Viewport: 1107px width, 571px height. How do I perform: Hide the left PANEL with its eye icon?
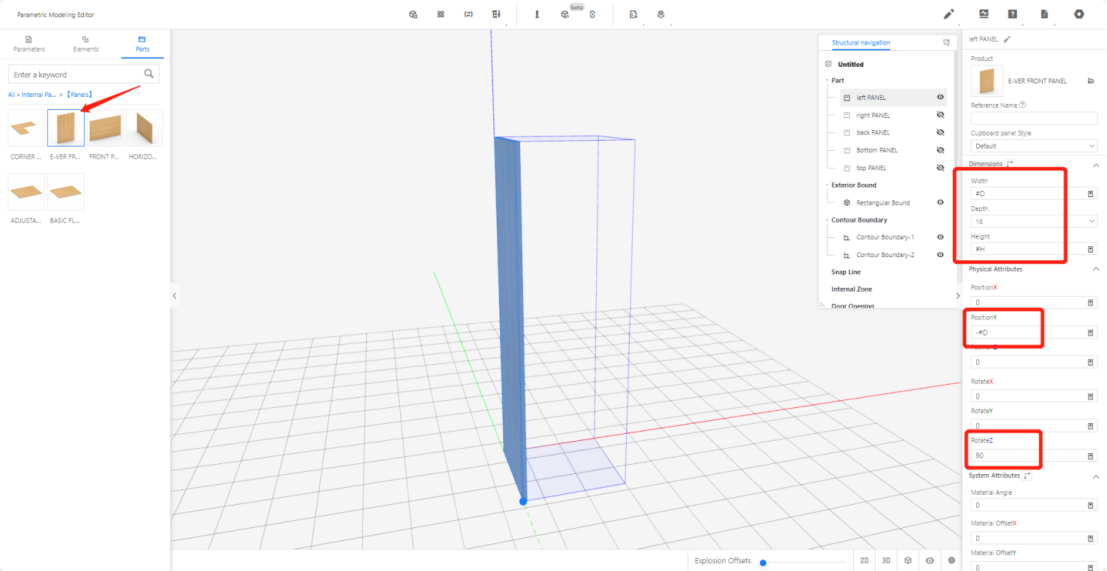click(940, 98)
